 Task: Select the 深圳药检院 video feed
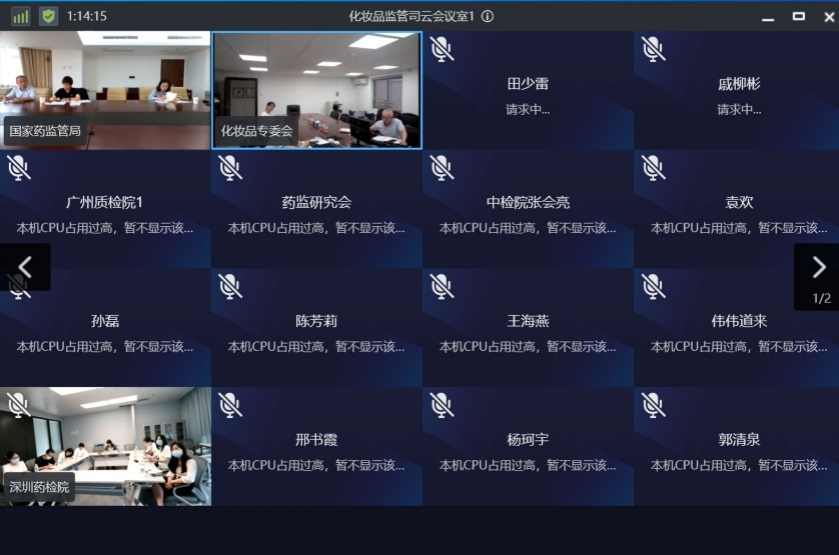pyautogui.click(x=105, y=446)
